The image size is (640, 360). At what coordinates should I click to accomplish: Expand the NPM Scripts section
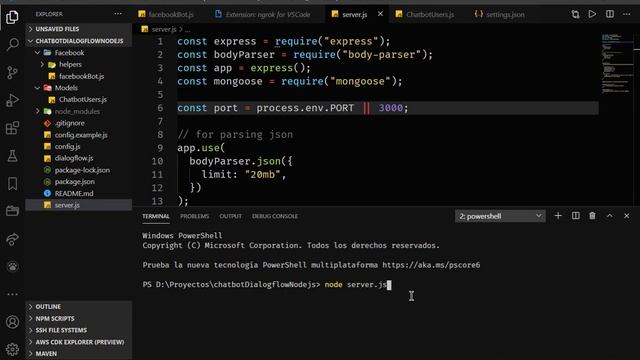coord(79,318)
